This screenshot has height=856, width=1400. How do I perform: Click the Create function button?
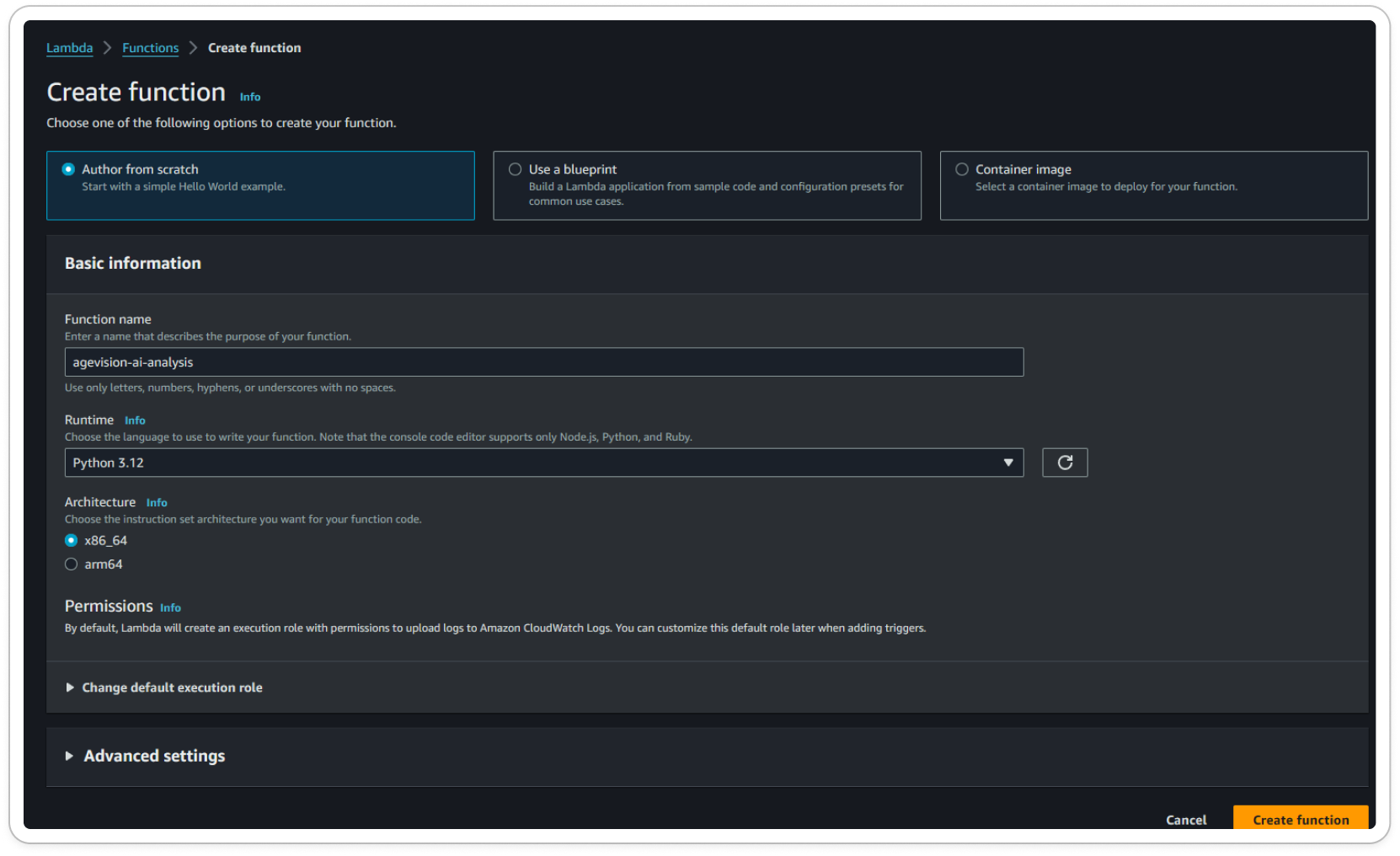tap(1300, 819)
